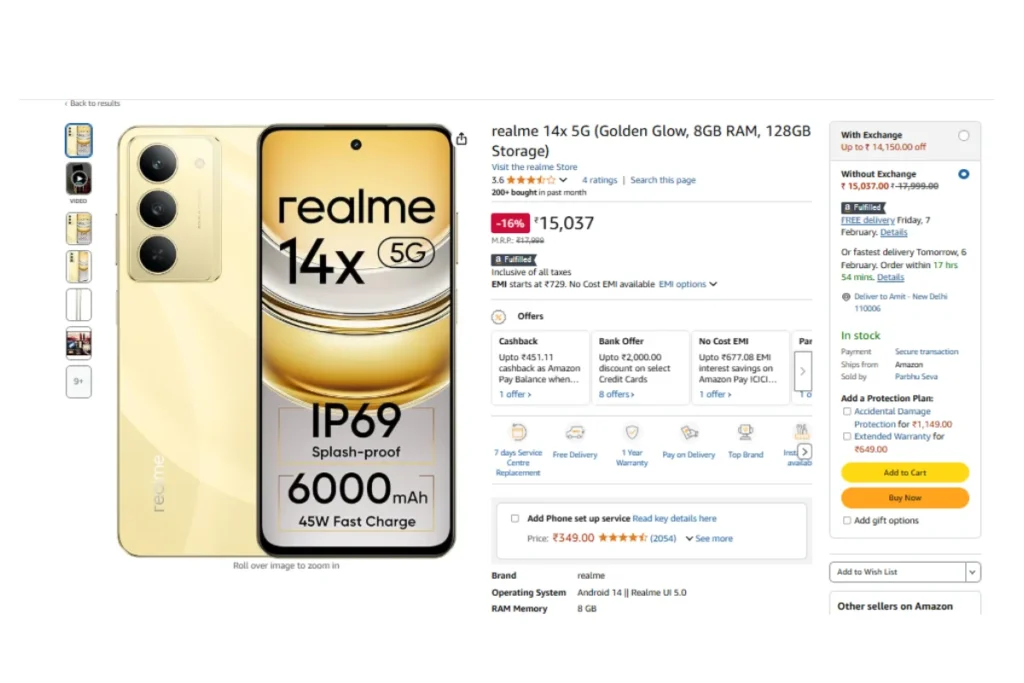The height and width of the screenshot is (683, 1024).
Task: Click the Top Brand trophy icon
Action: pyautogui.click(x=745, y=432)
